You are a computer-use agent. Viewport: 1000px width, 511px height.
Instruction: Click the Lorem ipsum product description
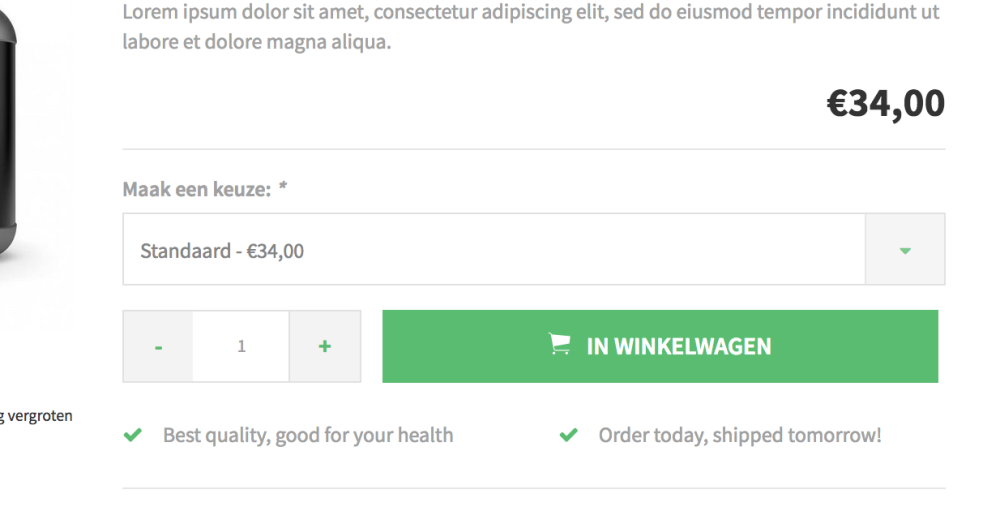(531, 27)
